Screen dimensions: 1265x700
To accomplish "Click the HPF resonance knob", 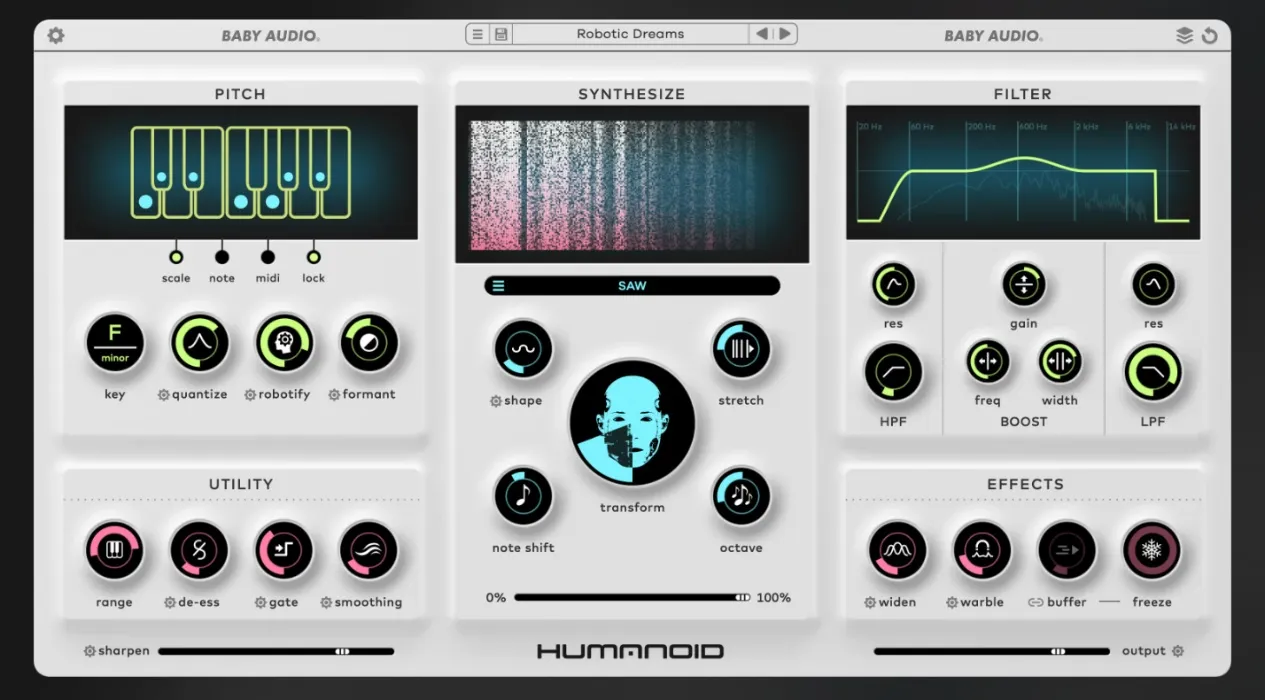I will click(893, 285).
